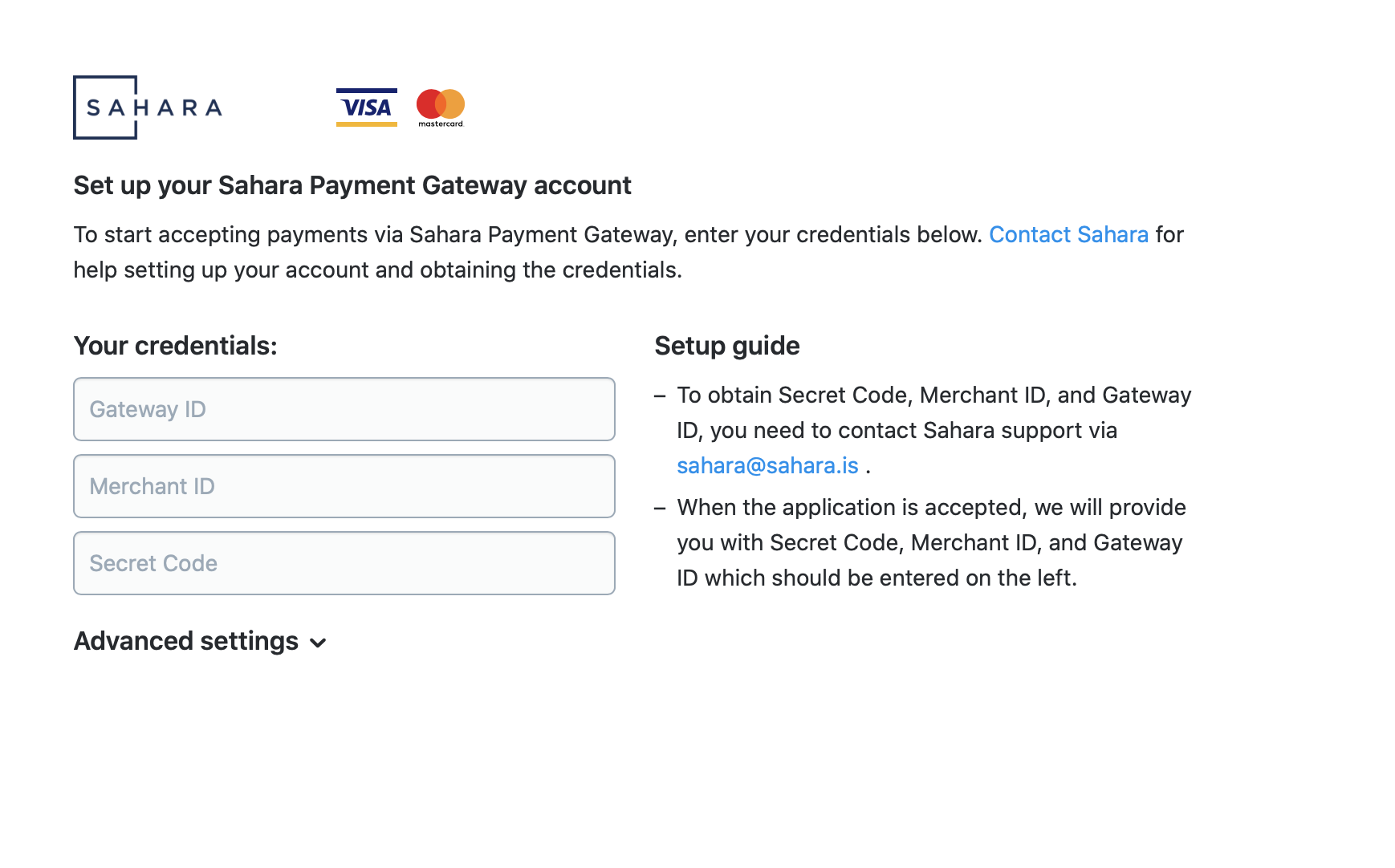Click the "Your credentials:" heading
Viewport: 1395px width, 868px height.
coord(175,346)
